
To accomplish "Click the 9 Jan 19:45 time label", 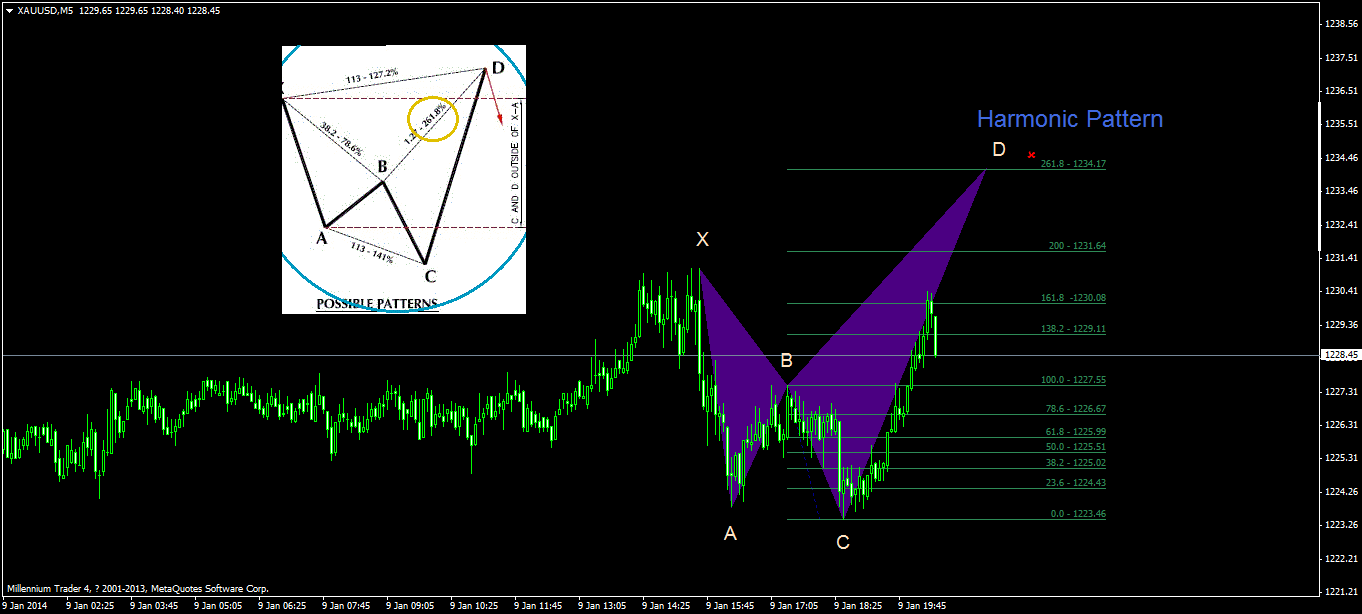I will tap(922, 606).
